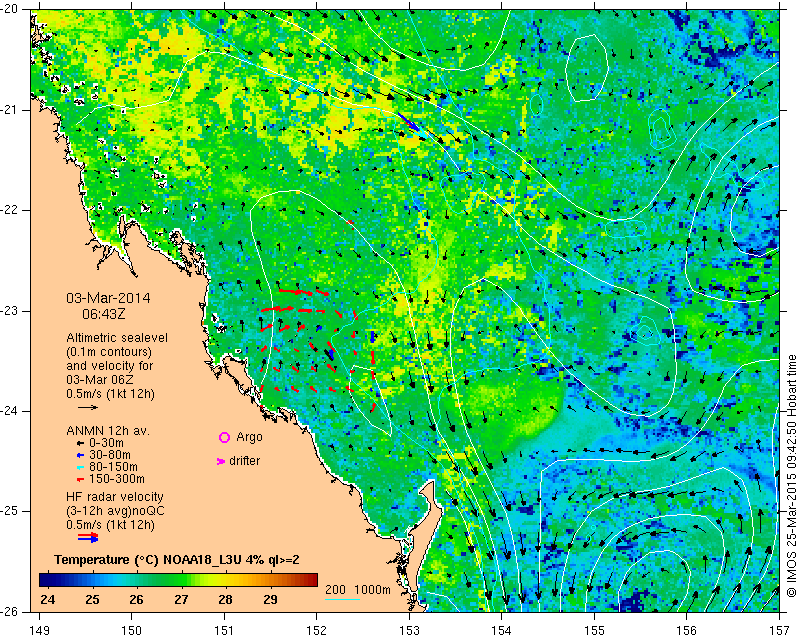Click the longitude axis label "154"
800x640 pixels.
click(x=502, y=631)
